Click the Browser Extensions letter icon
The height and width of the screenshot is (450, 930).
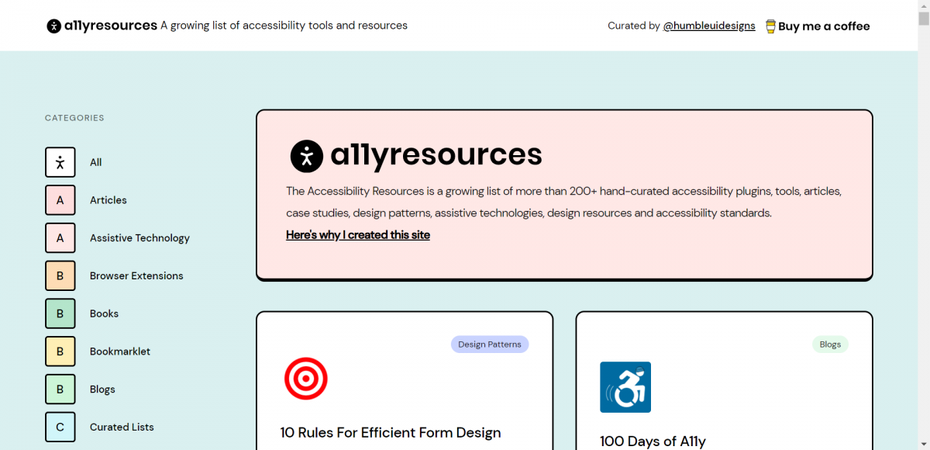coord(60,276)
